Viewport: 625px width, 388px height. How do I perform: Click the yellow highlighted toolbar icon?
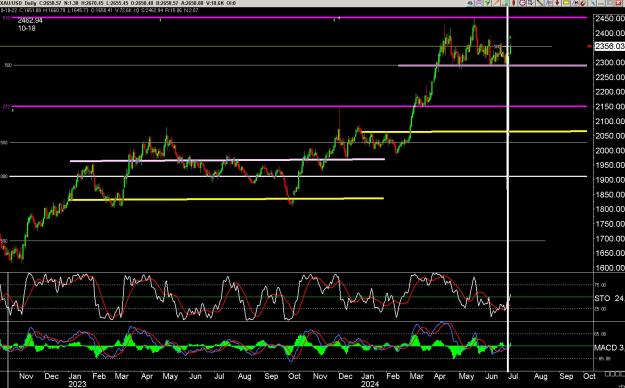click(566, 3)
